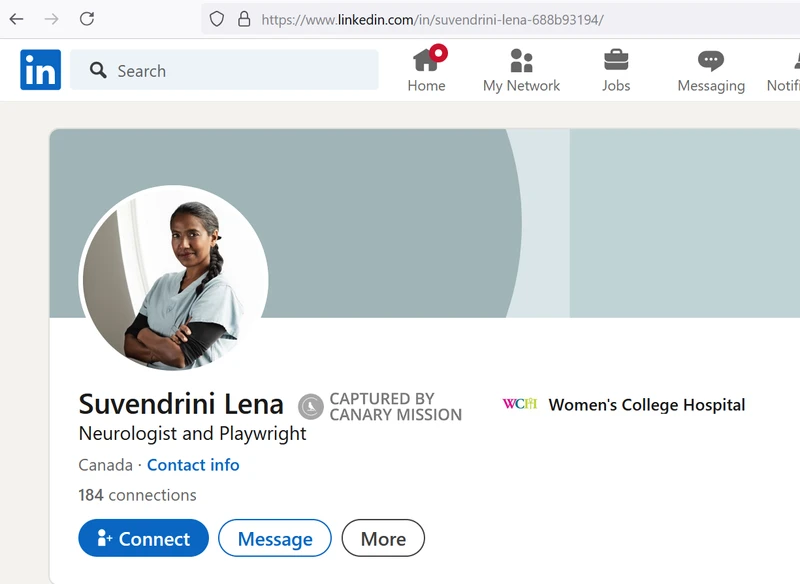Click the browser forward arrow
The height and width of the screenshot is (584, 800).
point(51,19)
